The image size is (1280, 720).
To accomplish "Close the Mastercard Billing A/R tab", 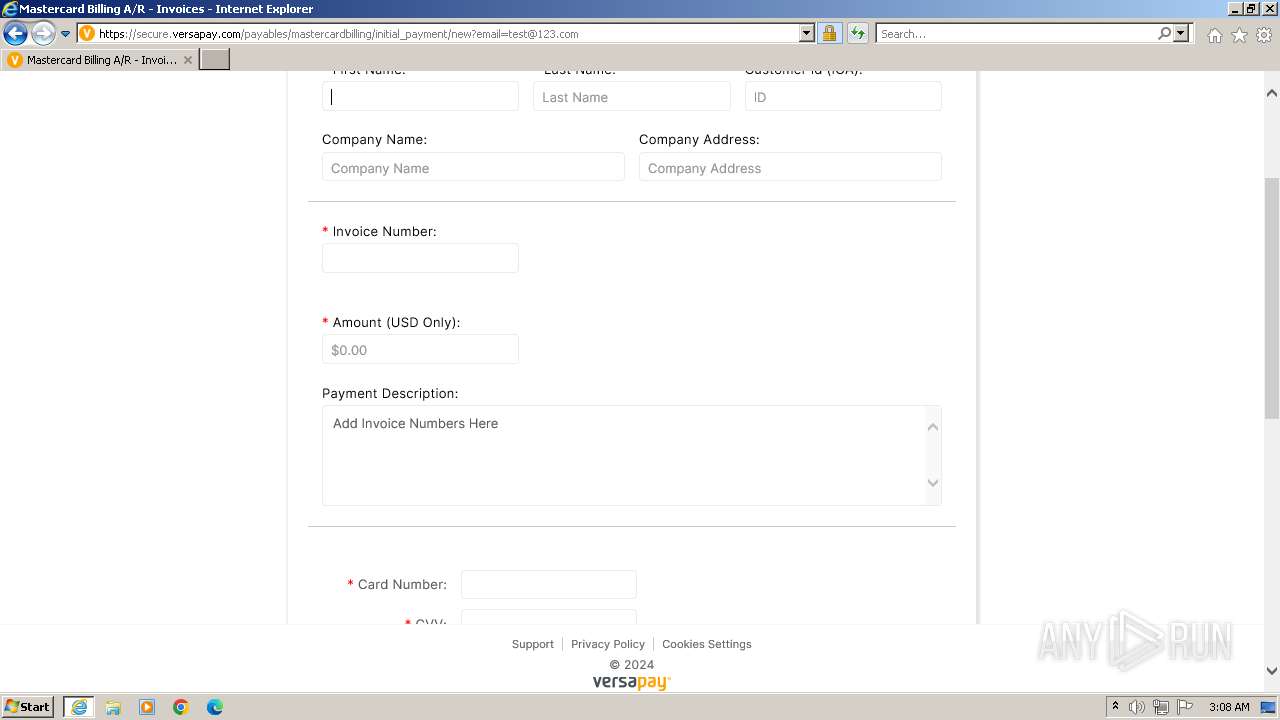I will click(x=187, y=60).
